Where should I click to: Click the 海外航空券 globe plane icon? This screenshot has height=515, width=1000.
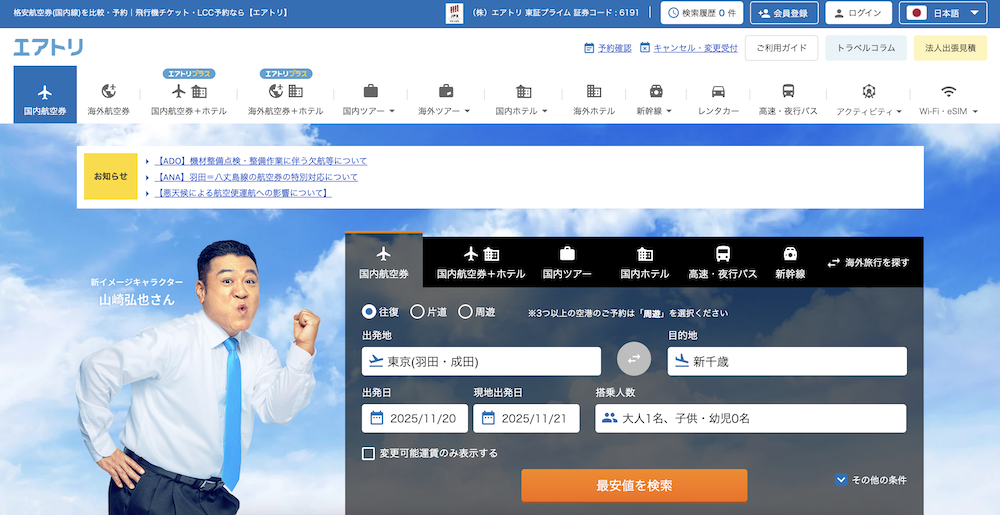(x=108, y=91)
